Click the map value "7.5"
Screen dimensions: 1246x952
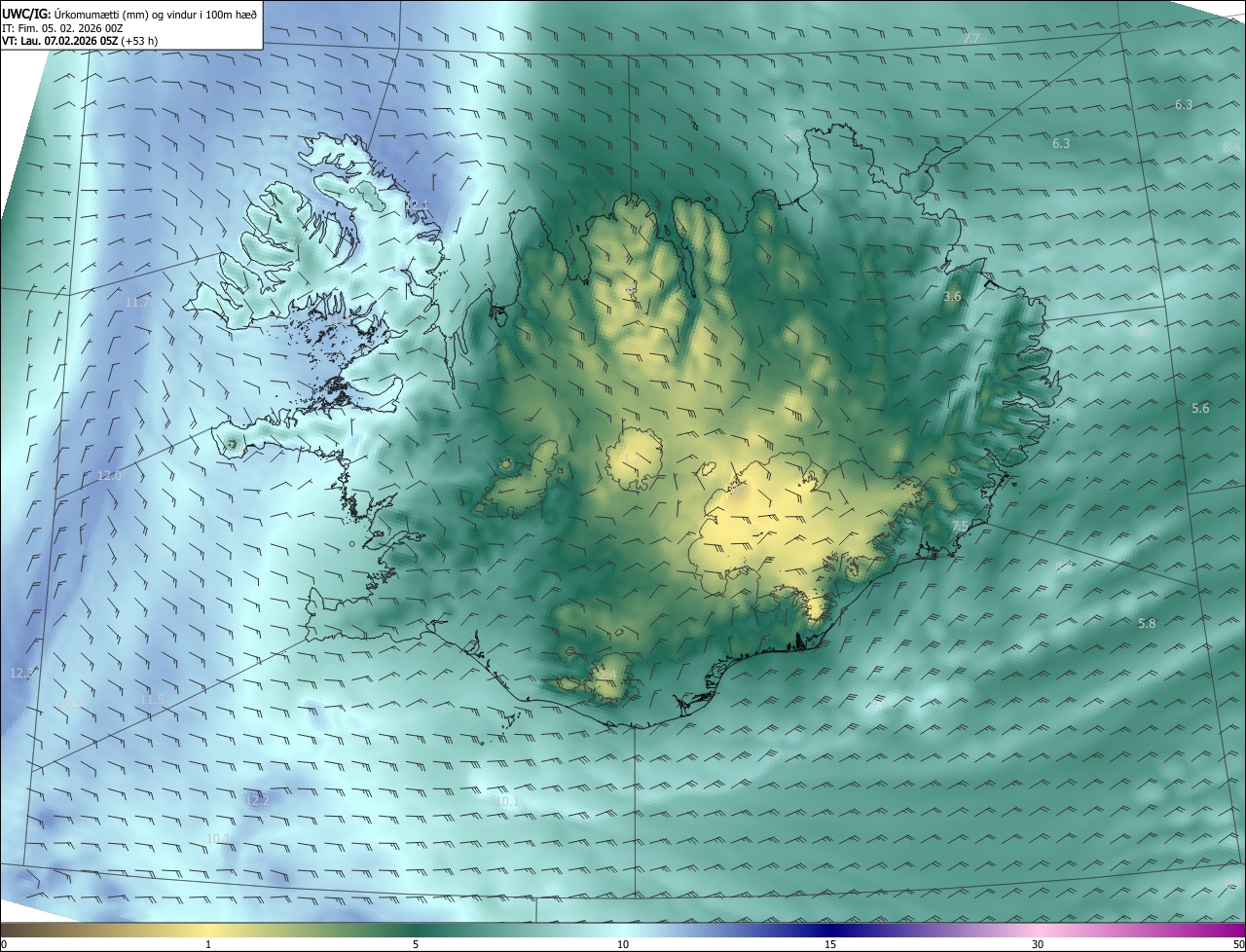(960, 526)
